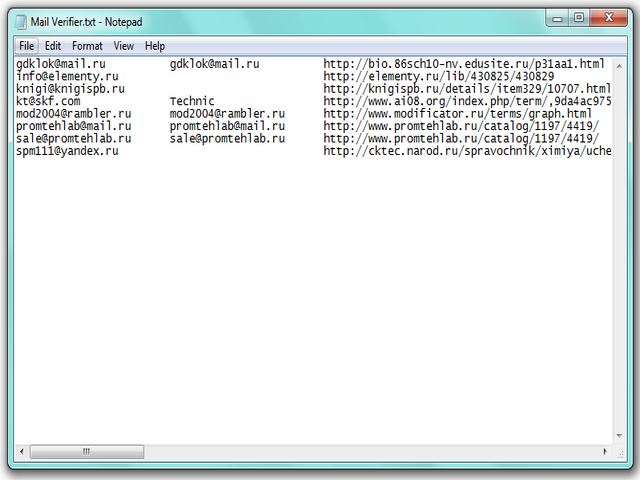Screen dimensions: 640x480
Task: Click the vertical scrollbar up arrow
Action: (x=621, y=63)
